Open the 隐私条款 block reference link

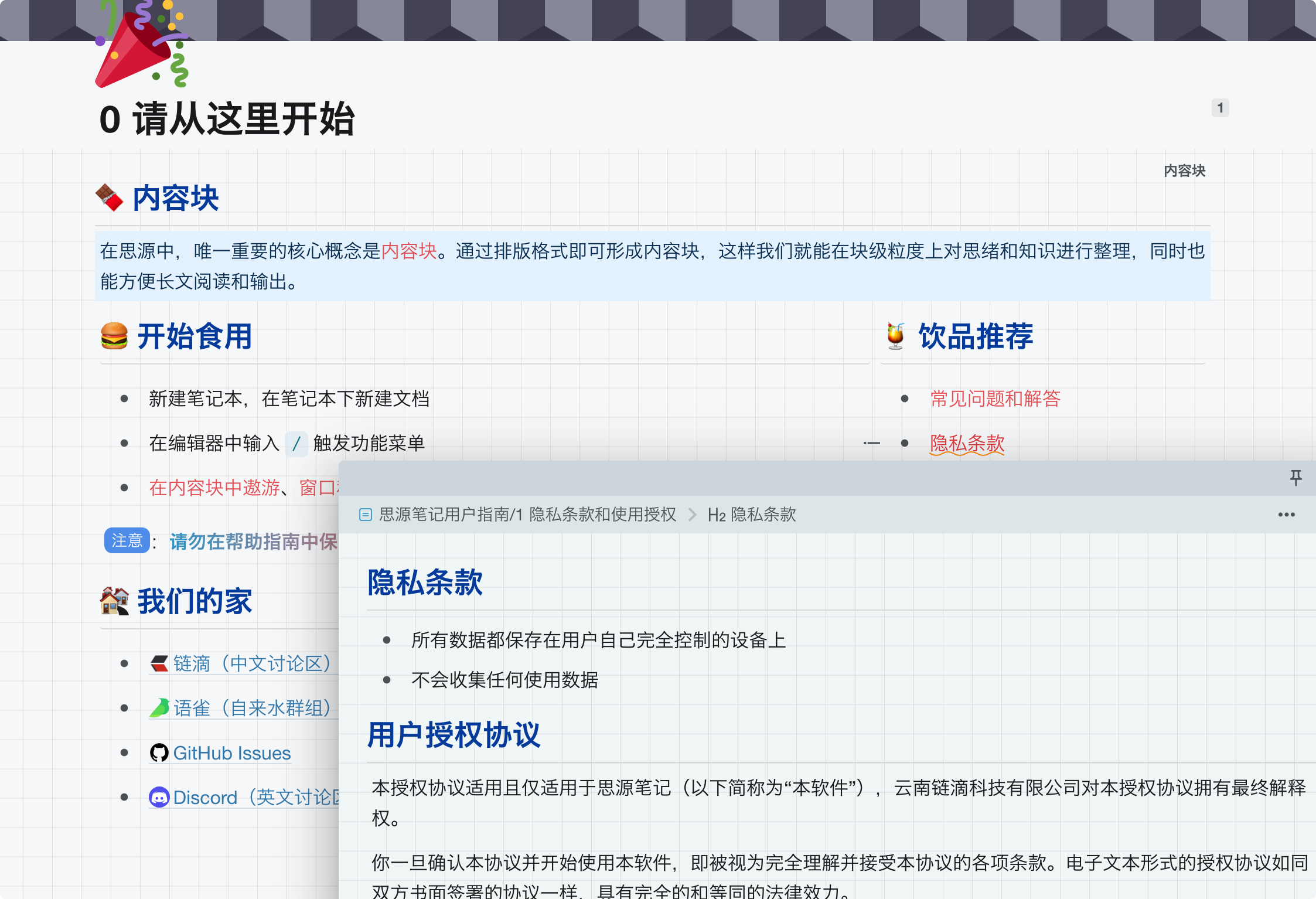tap(967, 443)
